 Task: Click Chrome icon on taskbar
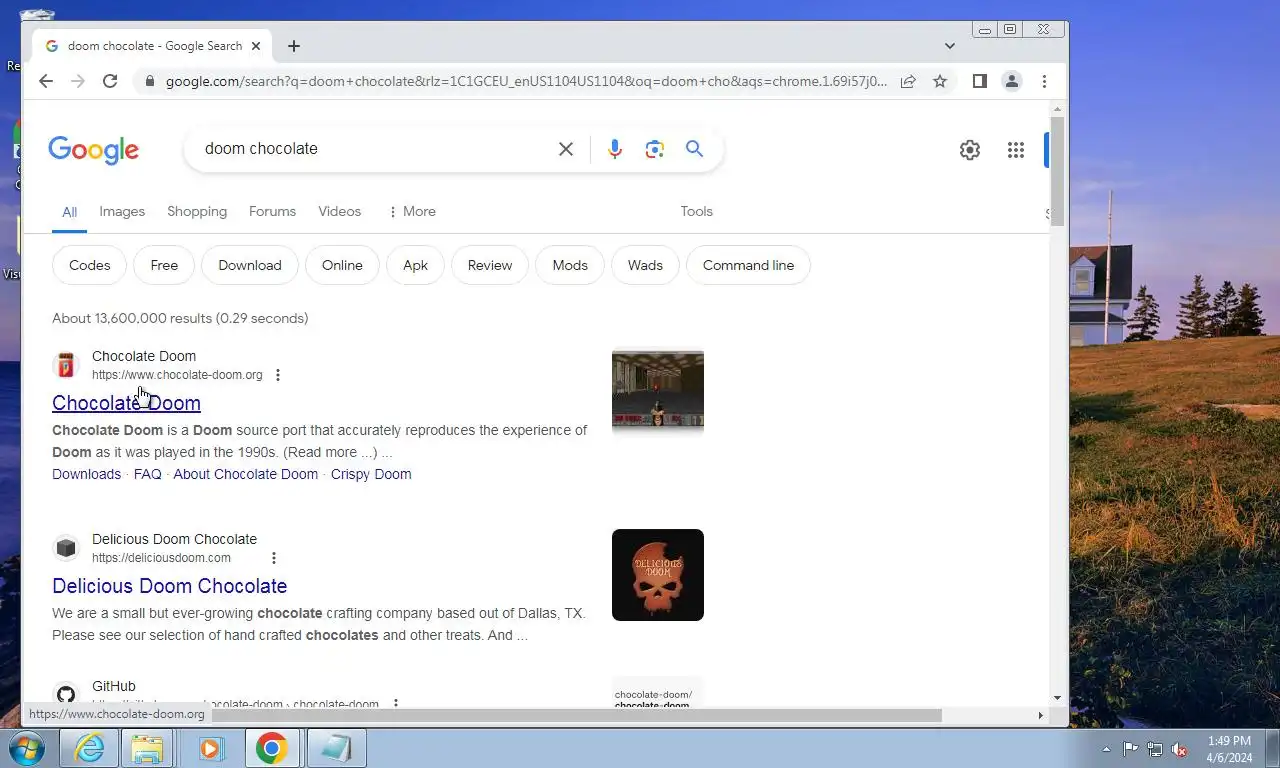pos(272,748)
